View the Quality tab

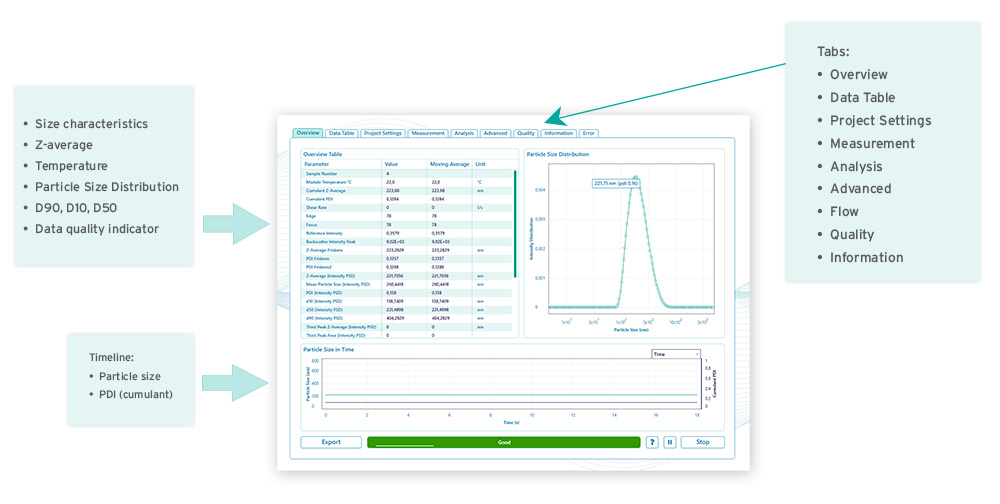[526, 133]
